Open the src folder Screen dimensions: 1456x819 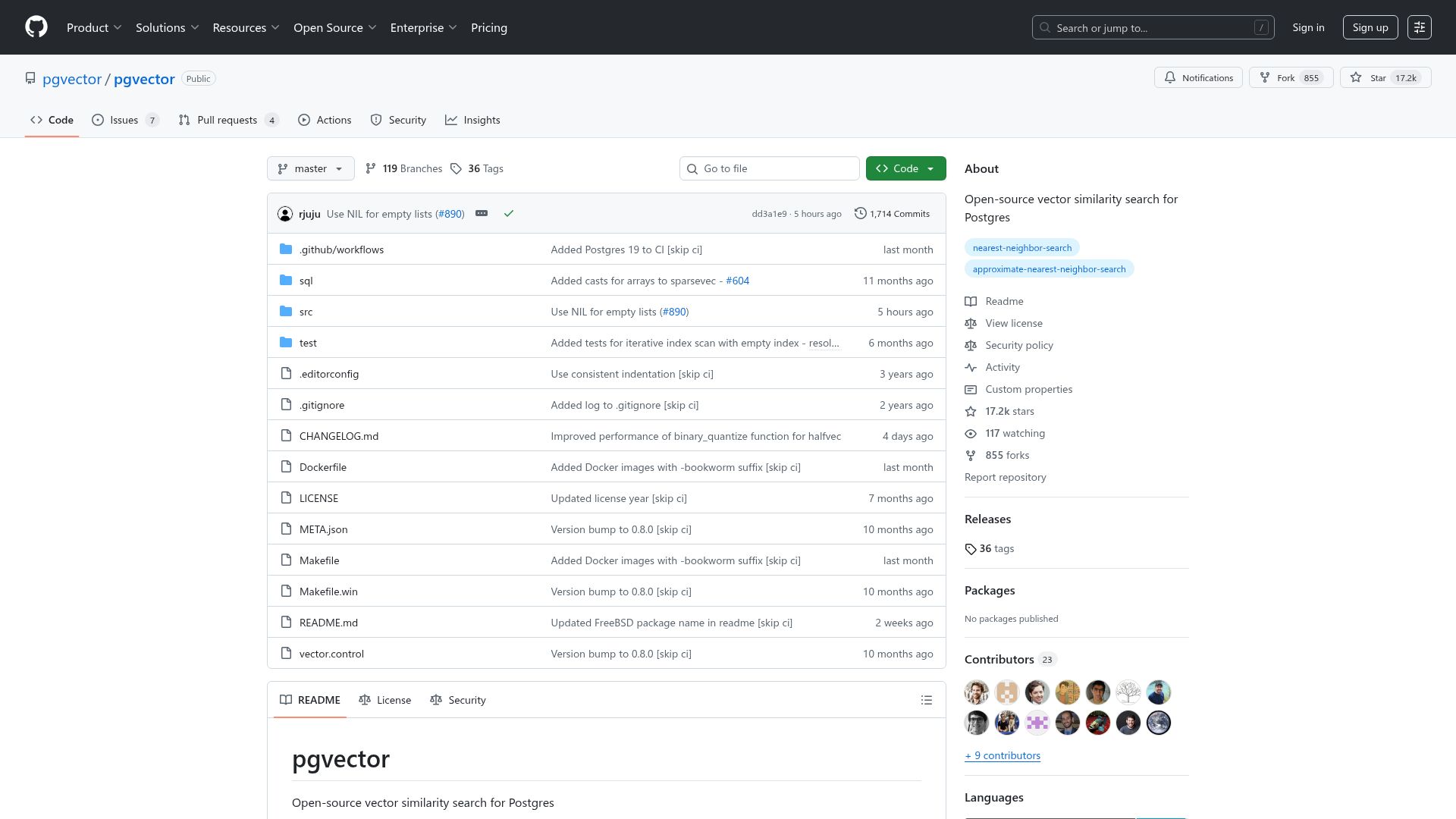pos(306,312)
